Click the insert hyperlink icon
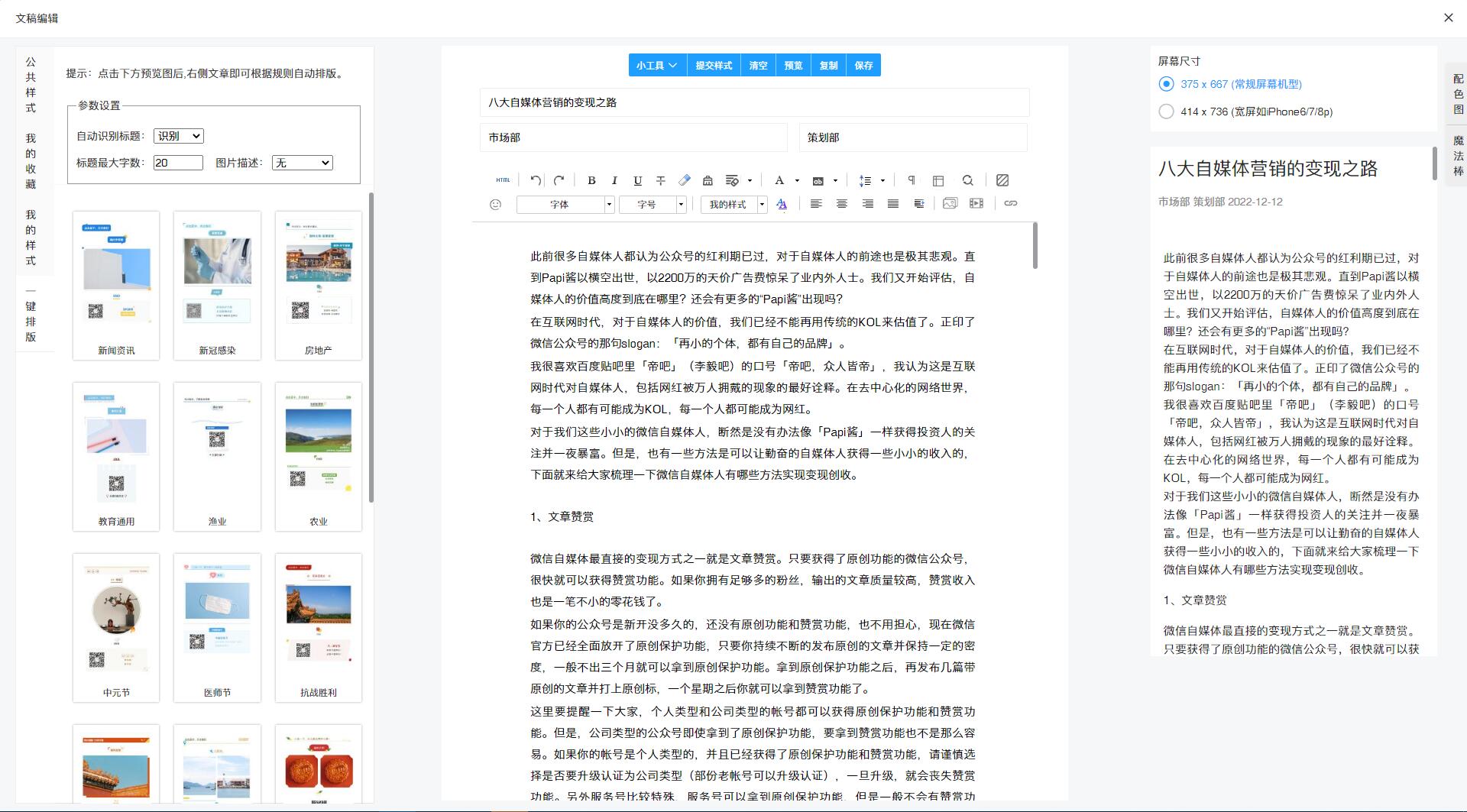Screen dimensions: 1467x812 click(1010, 203)
